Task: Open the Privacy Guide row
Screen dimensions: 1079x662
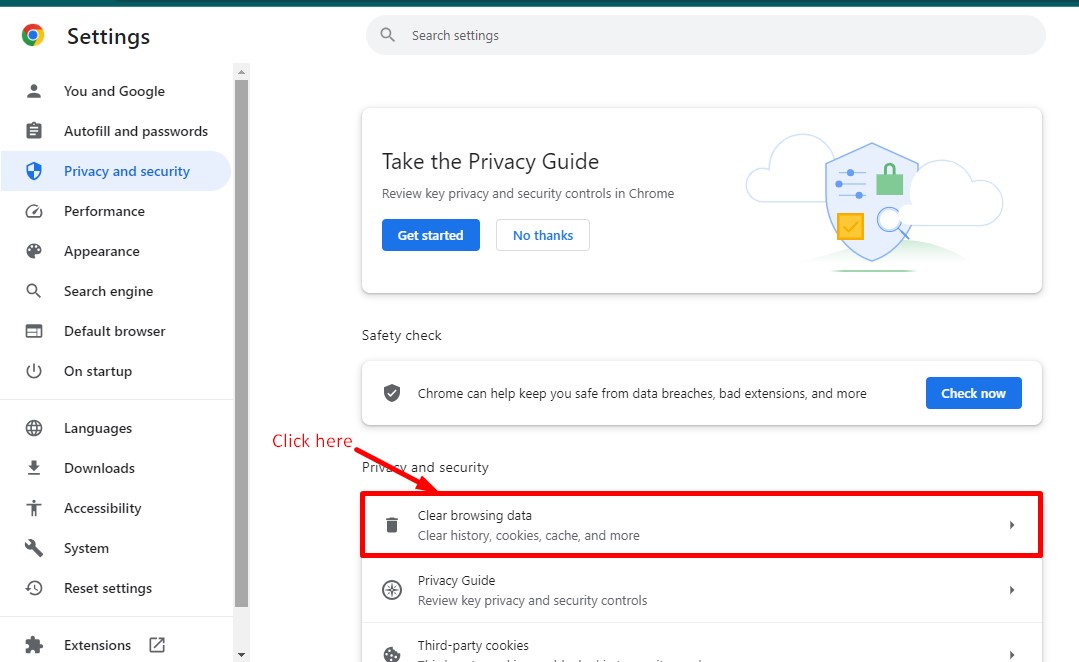Action: tap(702, 590)
